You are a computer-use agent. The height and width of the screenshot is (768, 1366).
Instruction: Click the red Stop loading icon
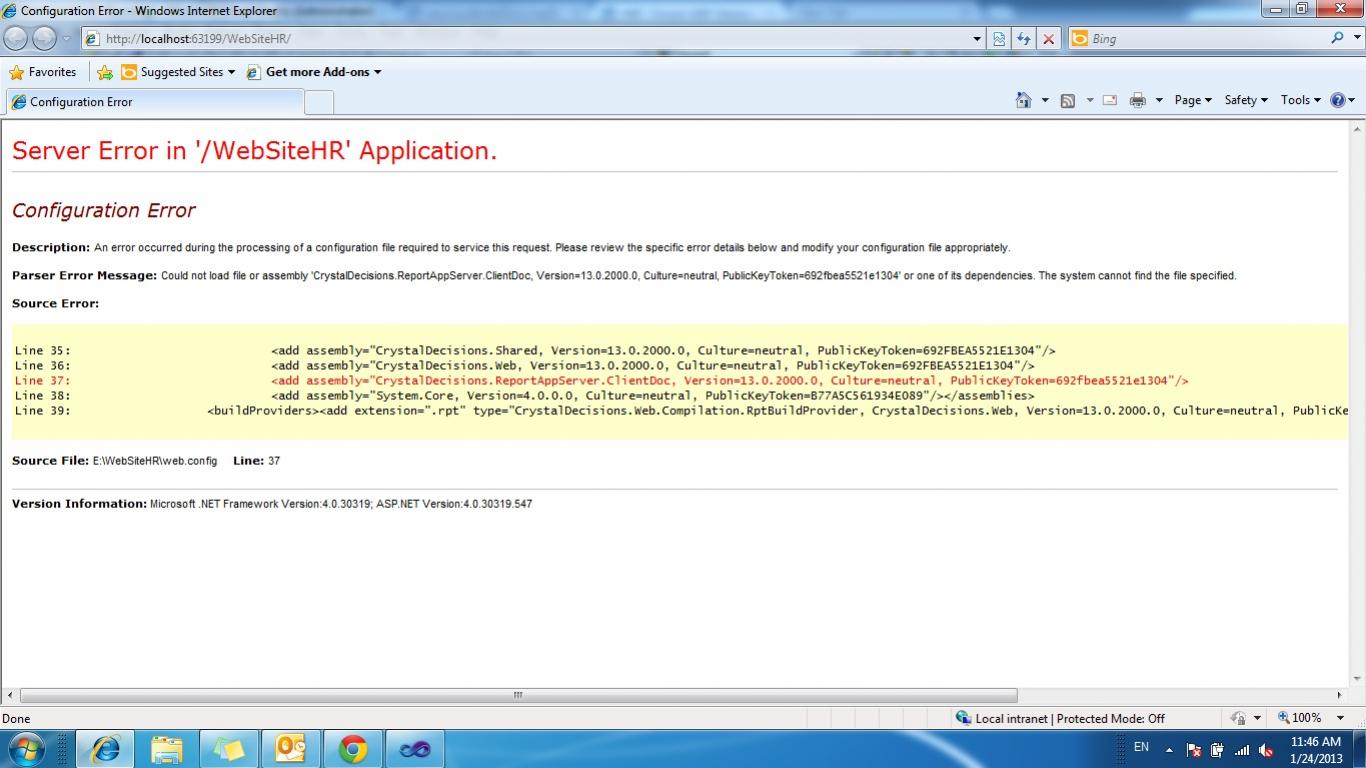coord(1048,39)
